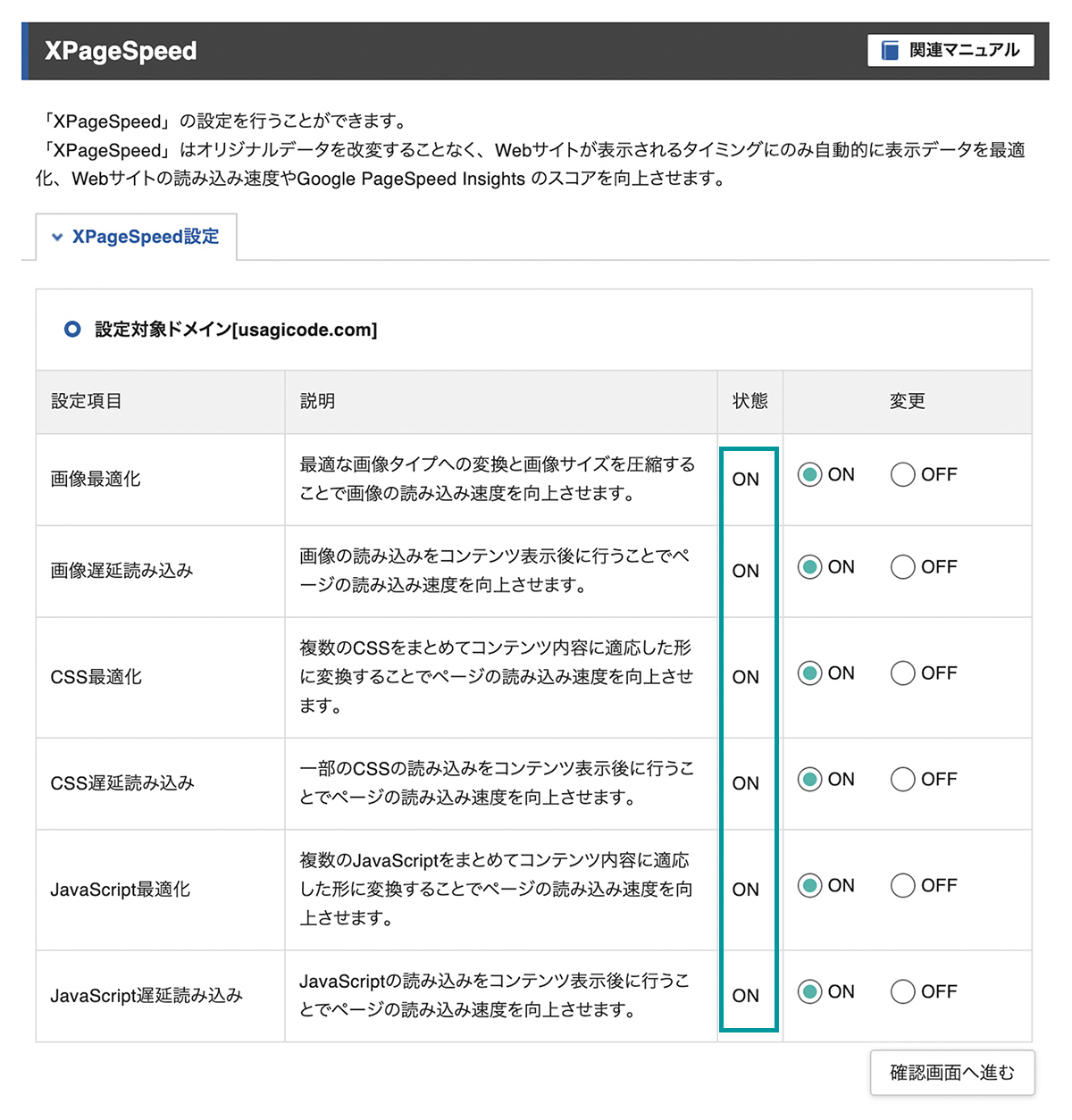Click the description text of 画像遅延読み込み
1072x1120 pixels.
pos(495,571)
